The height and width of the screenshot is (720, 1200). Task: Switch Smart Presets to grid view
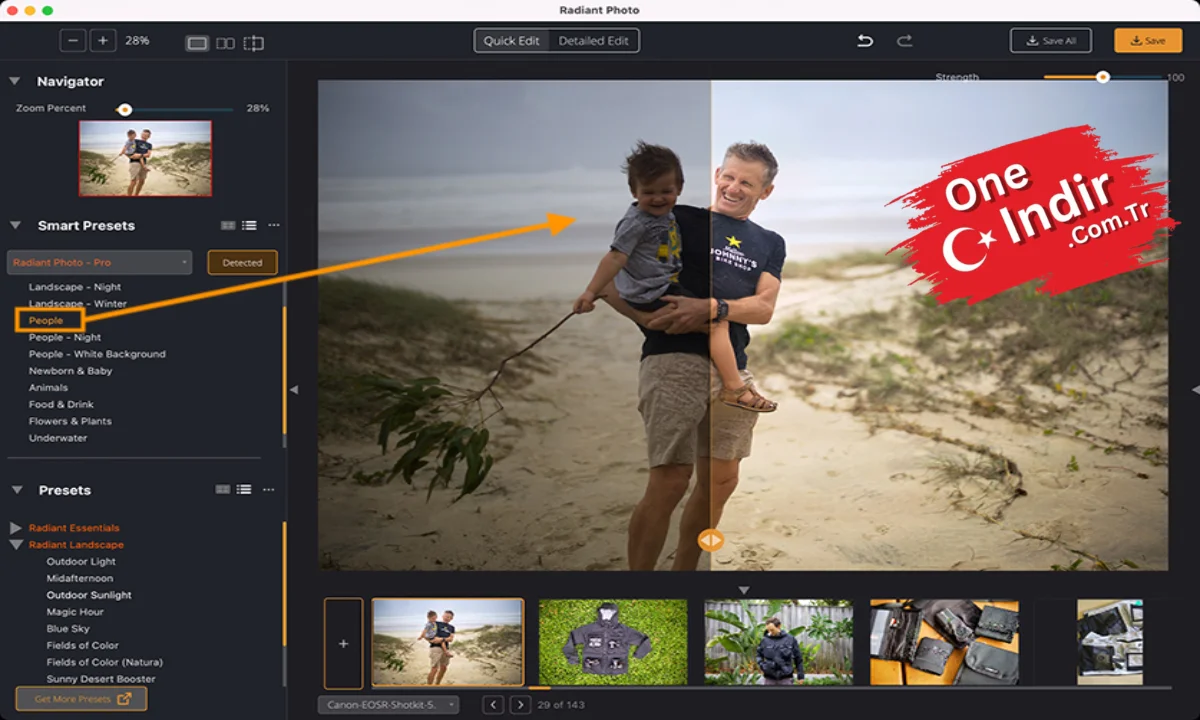coord(228,225)
